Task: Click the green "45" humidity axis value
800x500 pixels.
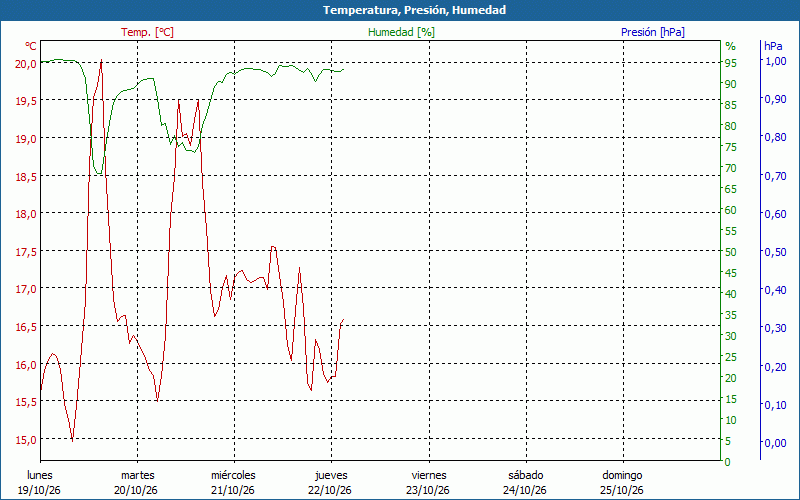Action: pyautogui.click(x=731, y=273)
